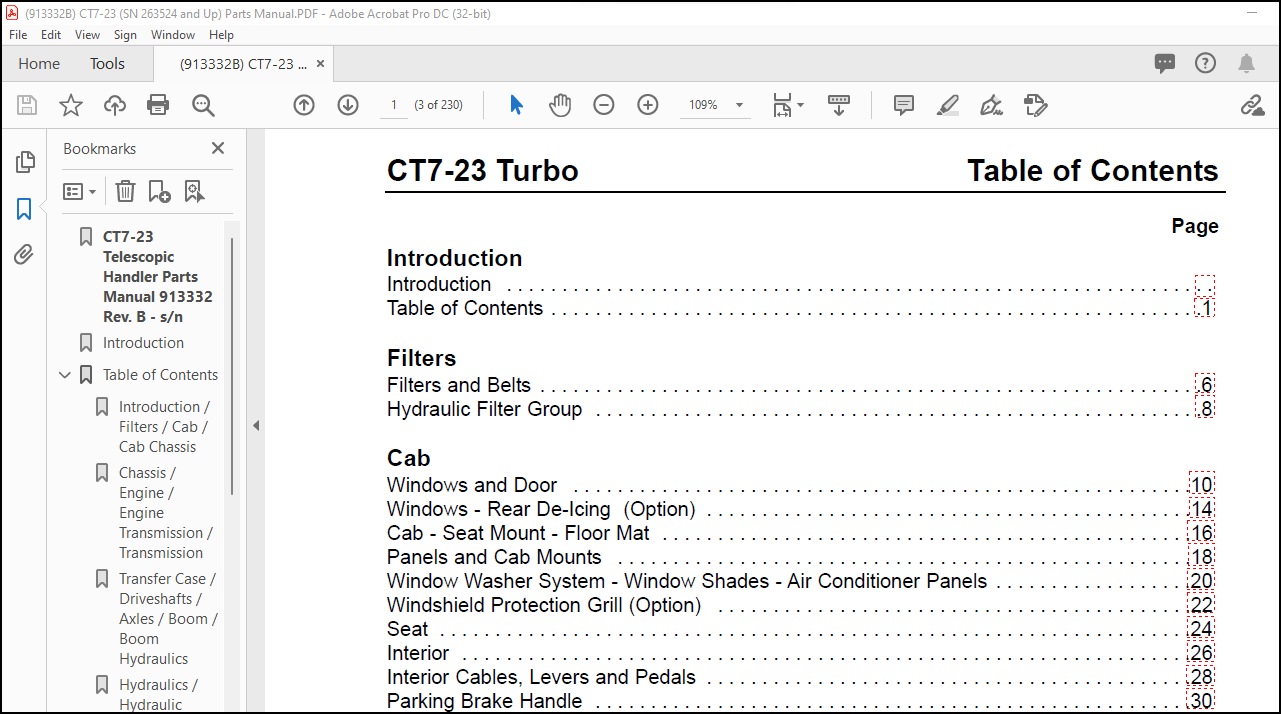Bookmark file with the star icon

(71, 105)
